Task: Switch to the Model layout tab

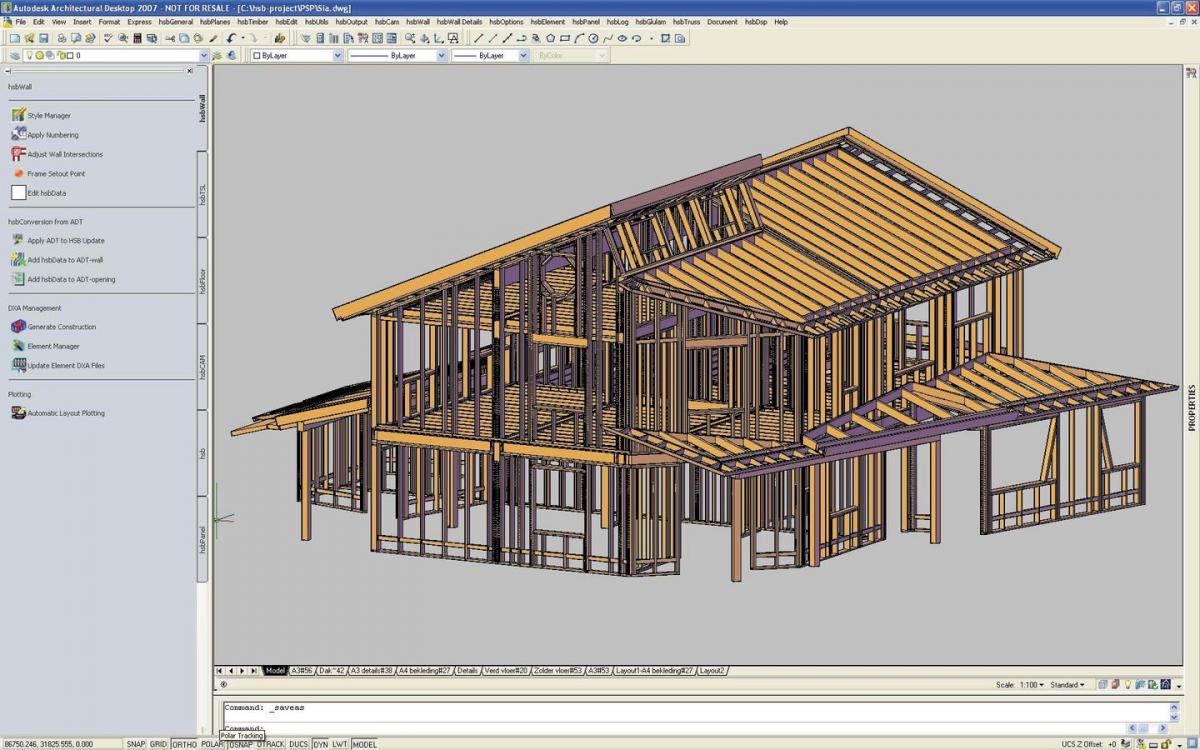Action: click(275, 670)
